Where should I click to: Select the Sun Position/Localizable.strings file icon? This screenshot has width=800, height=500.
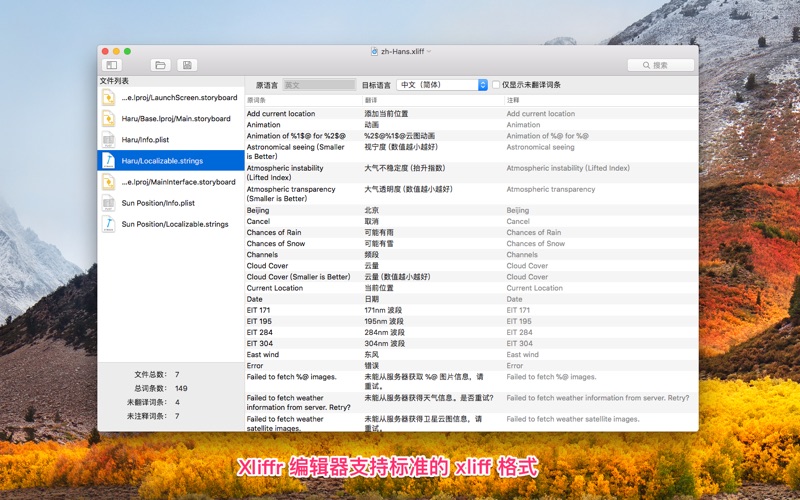pyautogui.click(x=108, y=224)
